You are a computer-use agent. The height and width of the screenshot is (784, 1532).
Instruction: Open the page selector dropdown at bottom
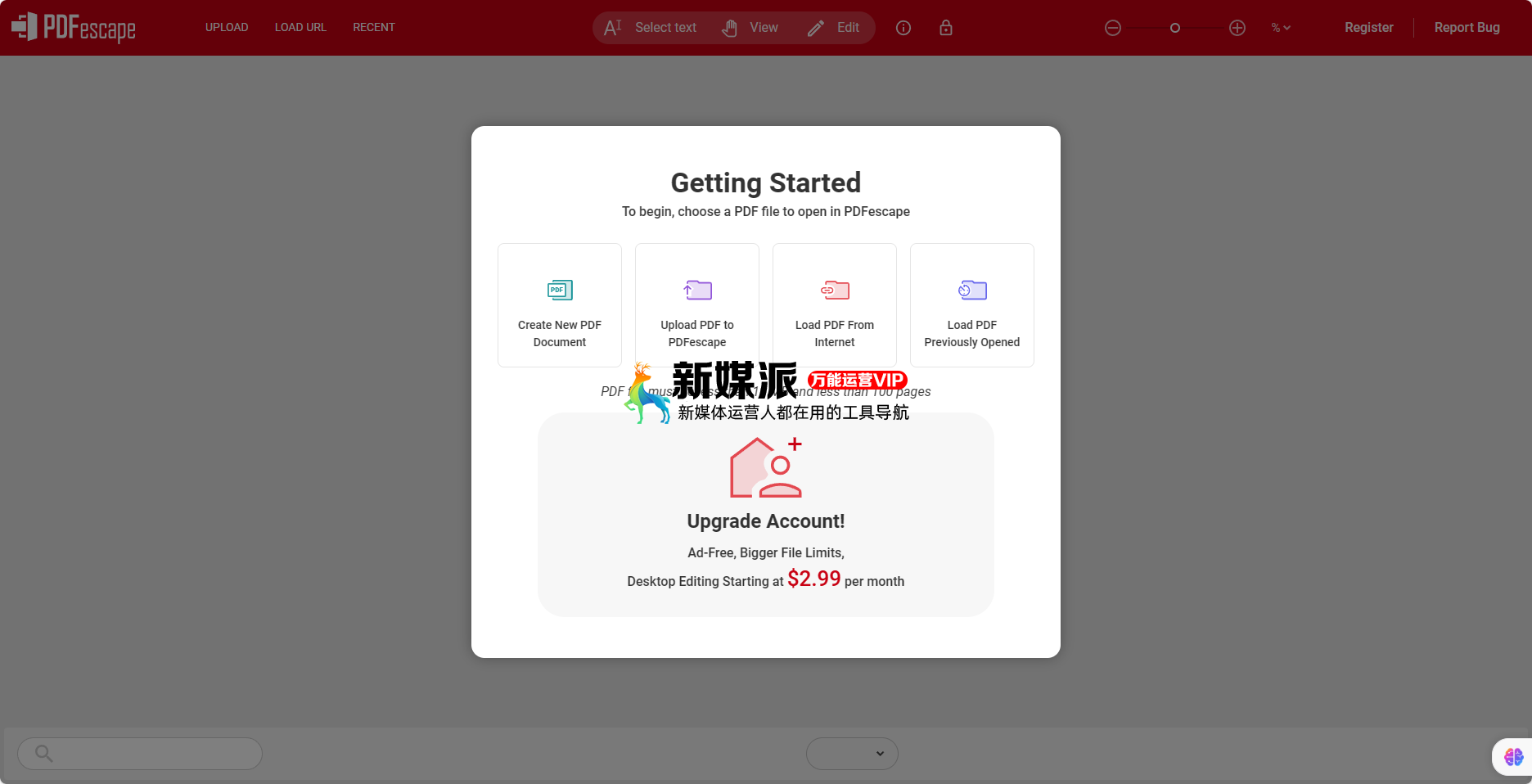[852, 754]
